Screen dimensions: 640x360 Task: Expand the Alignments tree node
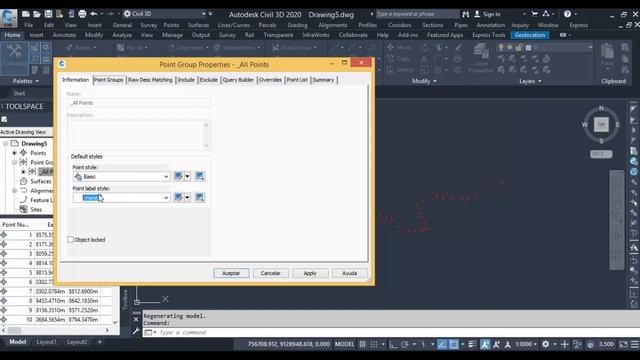[x=14, y=191]
